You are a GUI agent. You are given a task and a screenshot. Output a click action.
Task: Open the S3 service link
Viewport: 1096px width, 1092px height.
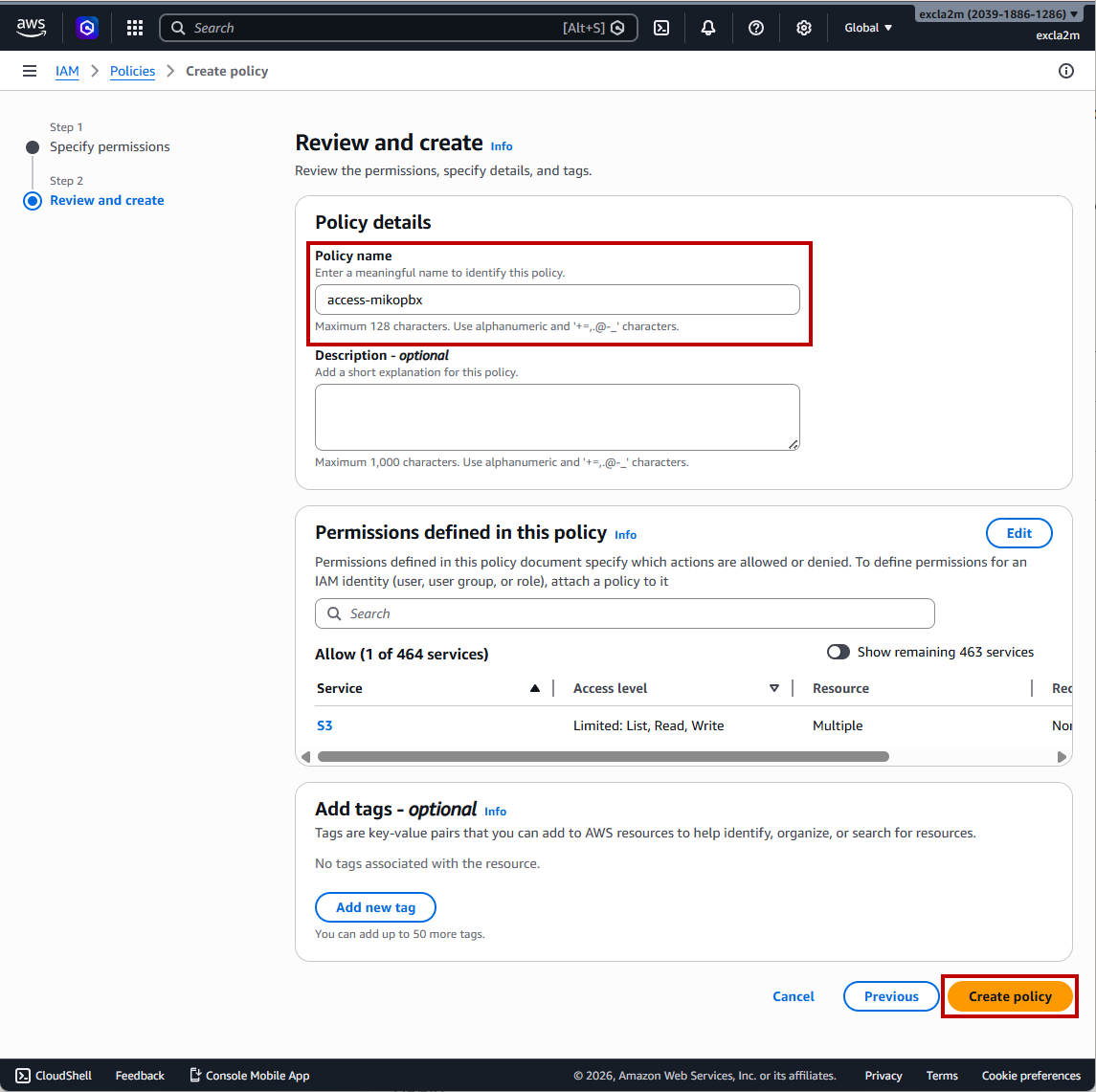tap(324, 725)
